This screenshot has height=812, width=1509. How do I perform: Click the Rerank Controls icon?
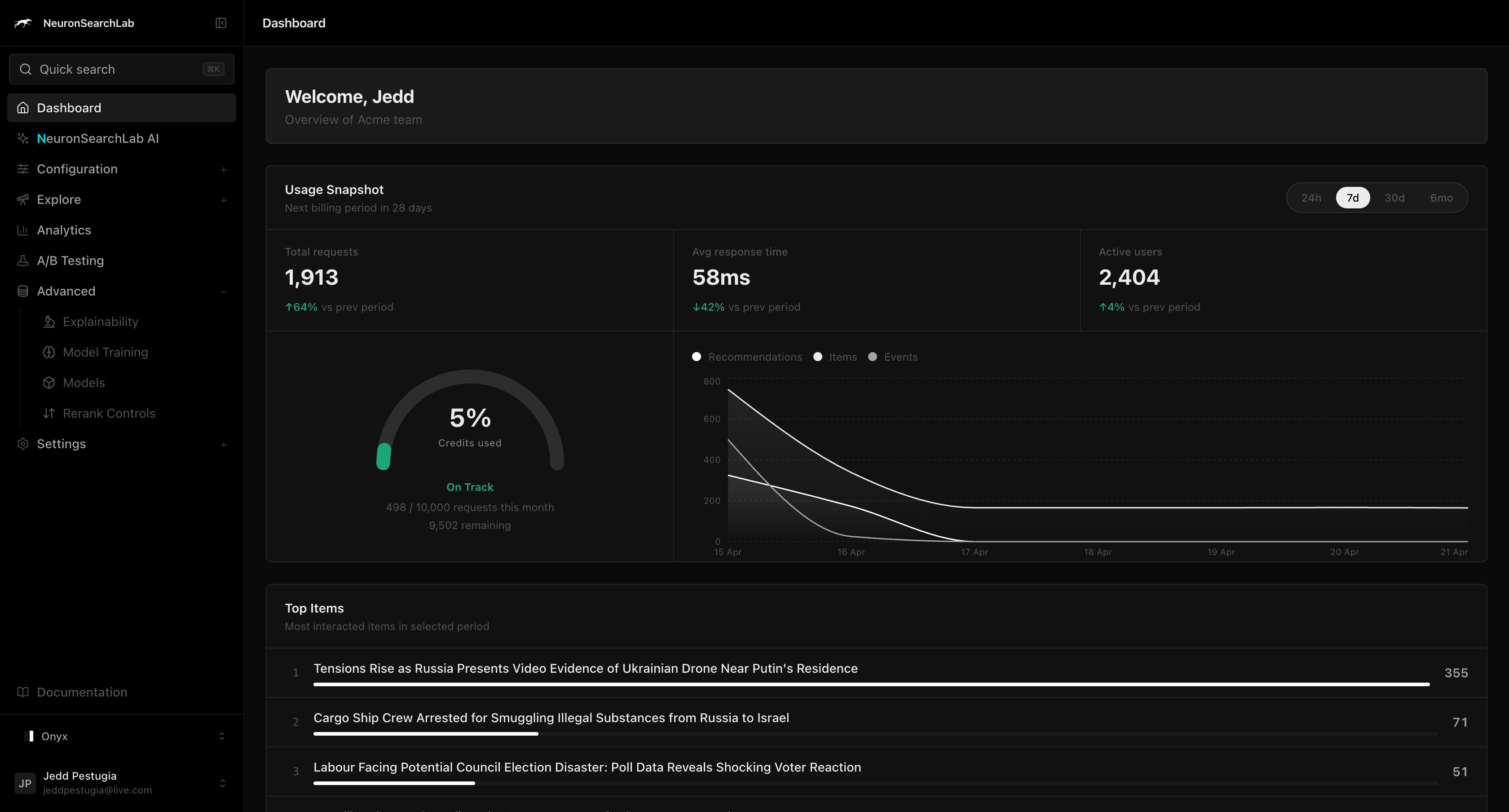pos(49,413)
